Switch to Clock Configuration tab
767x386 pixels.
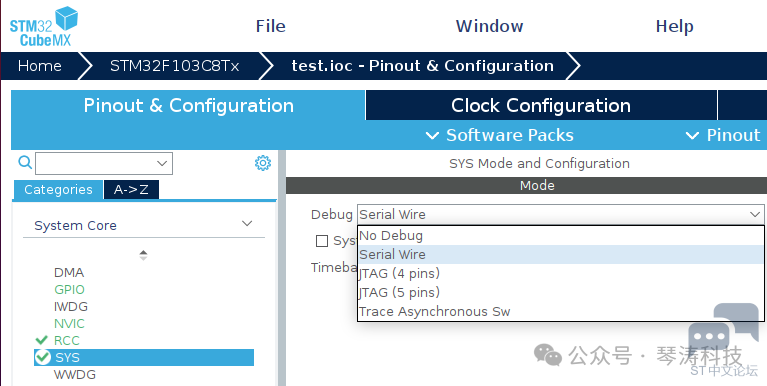coord(541,106)
